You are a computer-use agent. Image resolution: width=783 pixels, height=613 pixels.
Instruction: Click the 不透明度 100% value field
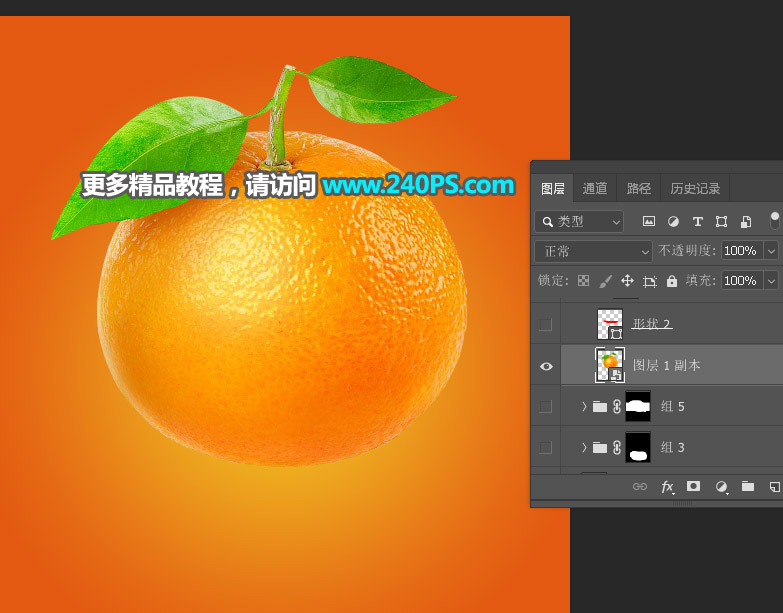[x=742, y=251]
